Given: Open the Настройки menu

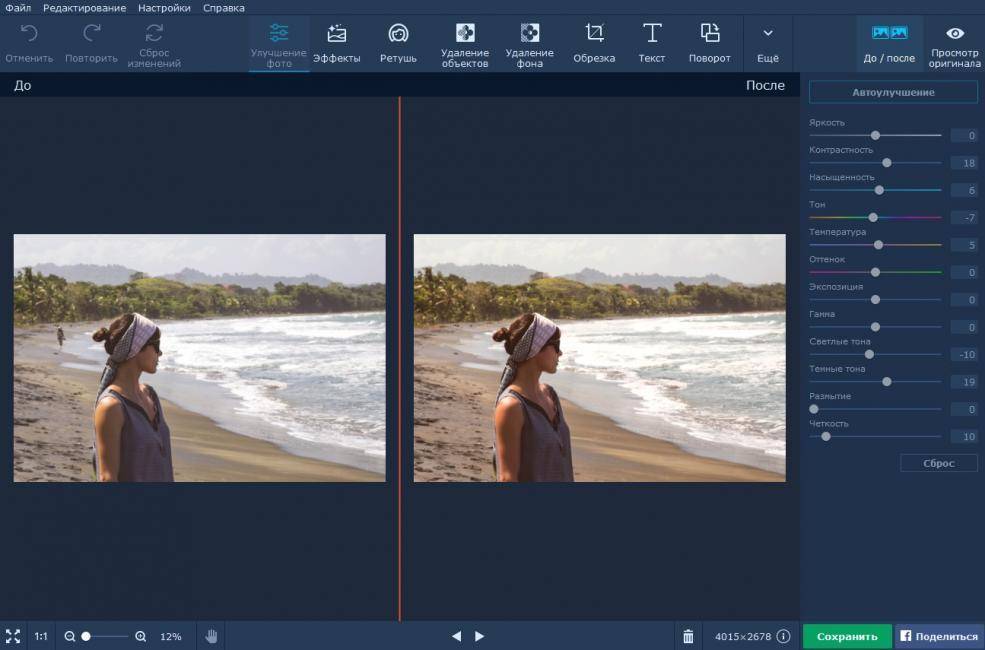Looking at the screenshot, I should [164, 8].
